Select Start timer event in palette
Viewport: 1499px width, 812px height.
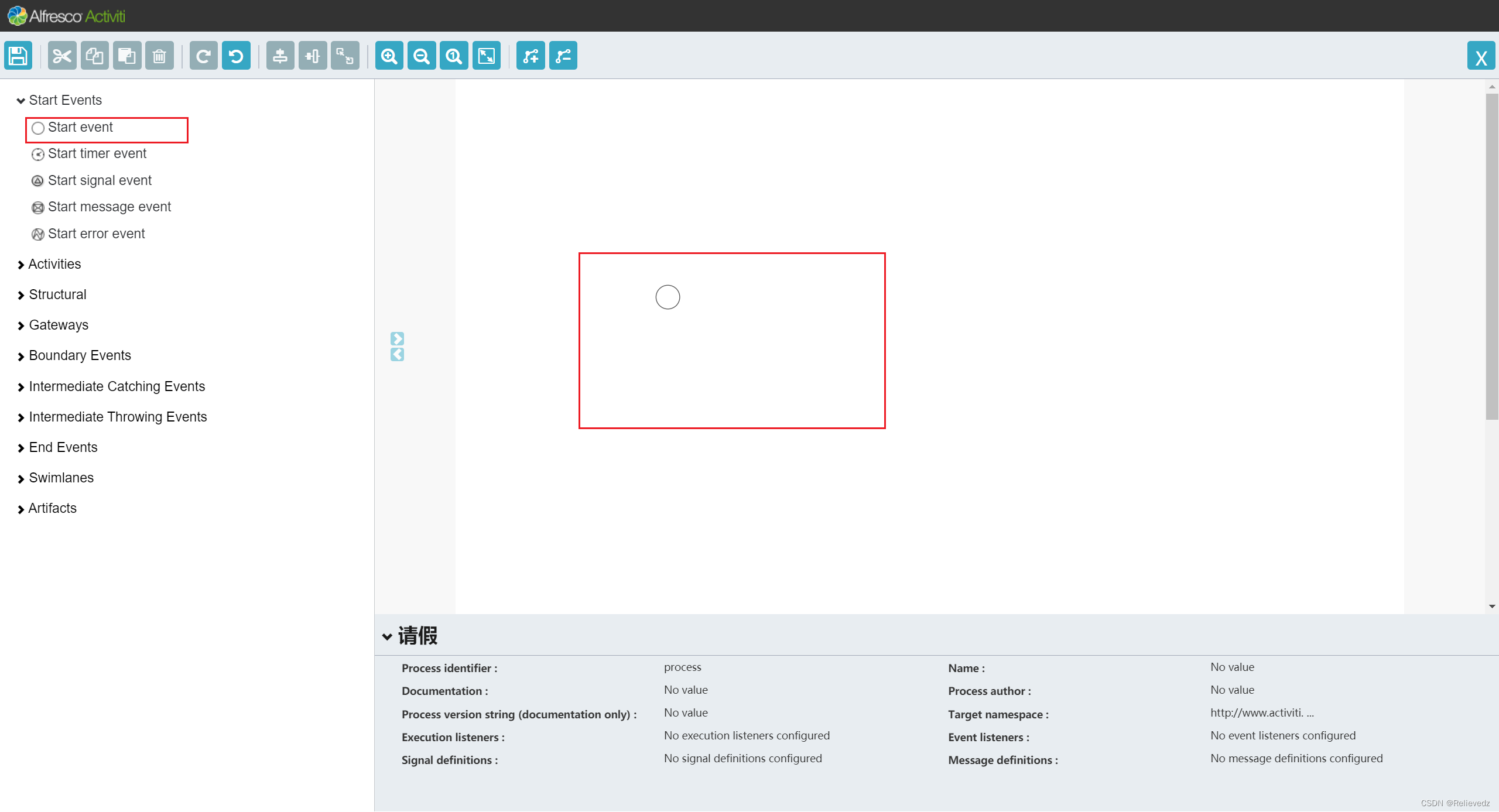click(x=97, y=154)
